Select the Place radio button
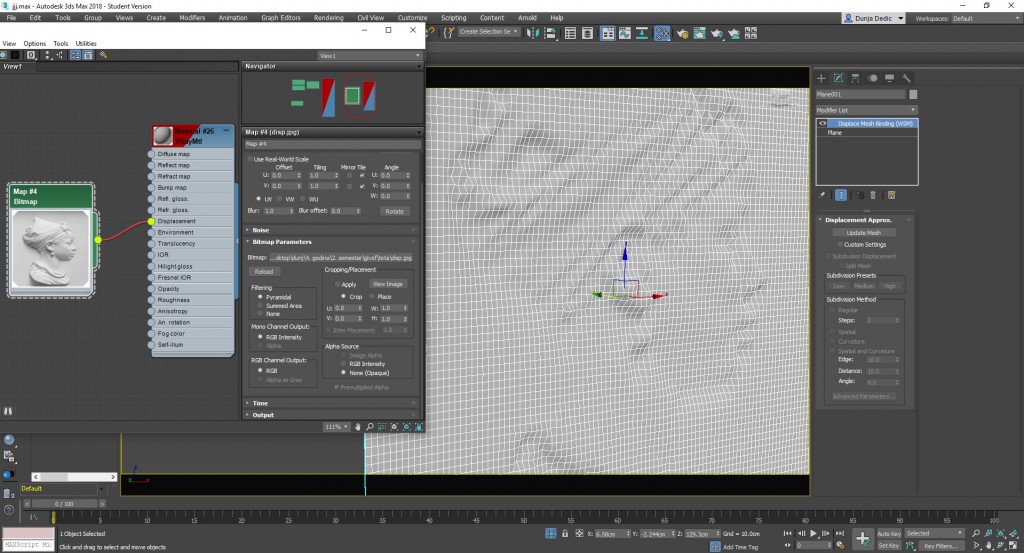Viewport: 1024px width, 553px height. click(372, 296)
